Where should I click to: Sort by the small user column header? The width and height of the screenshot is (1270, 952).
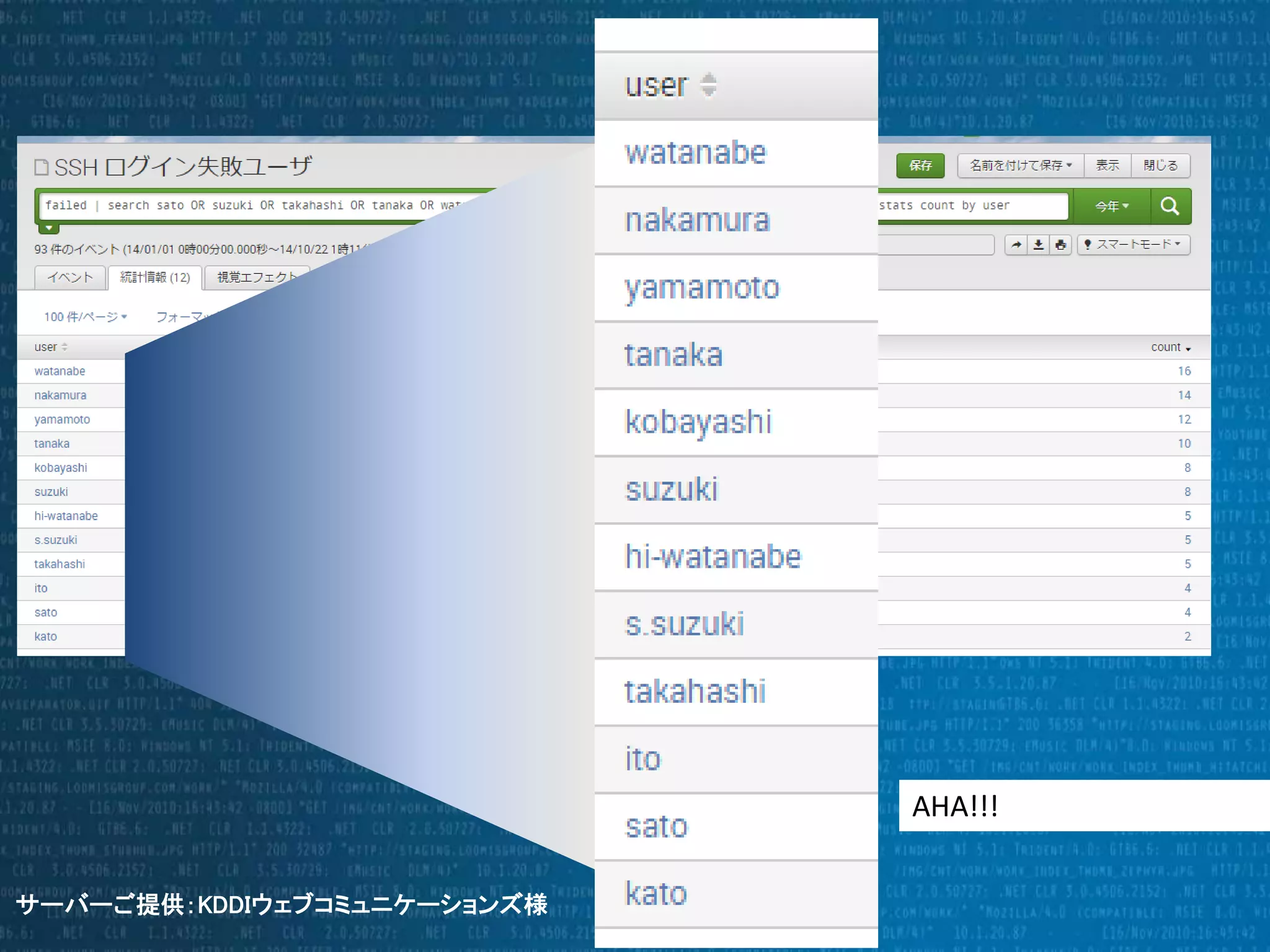(51, 347)
